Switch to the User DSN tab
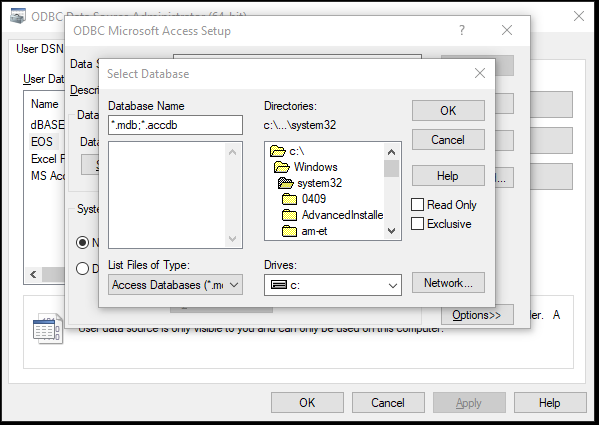Screen dimensions: 599x425 40,49
